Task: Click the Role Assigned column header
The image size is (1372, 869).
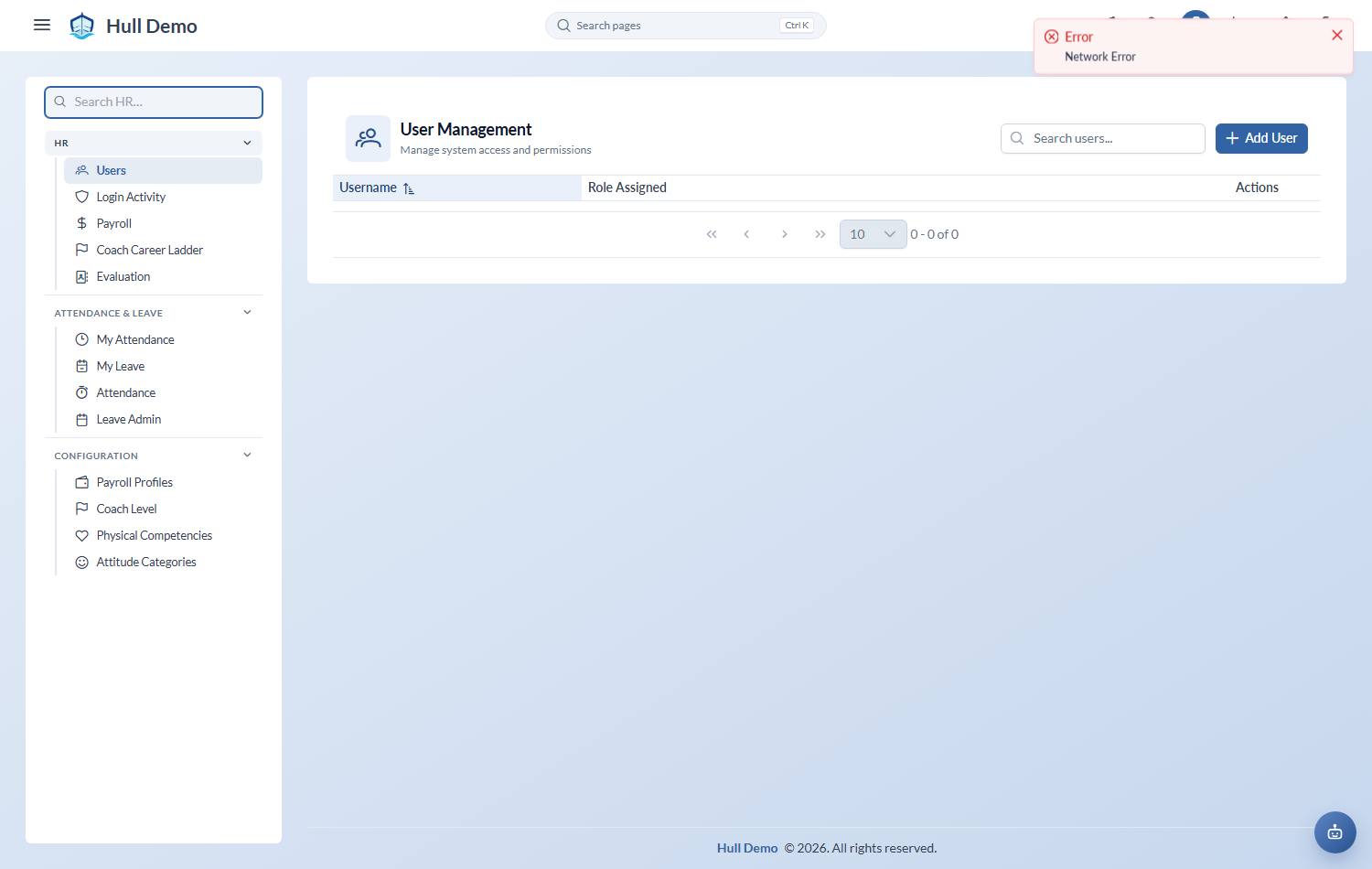Action: point(627,188)
